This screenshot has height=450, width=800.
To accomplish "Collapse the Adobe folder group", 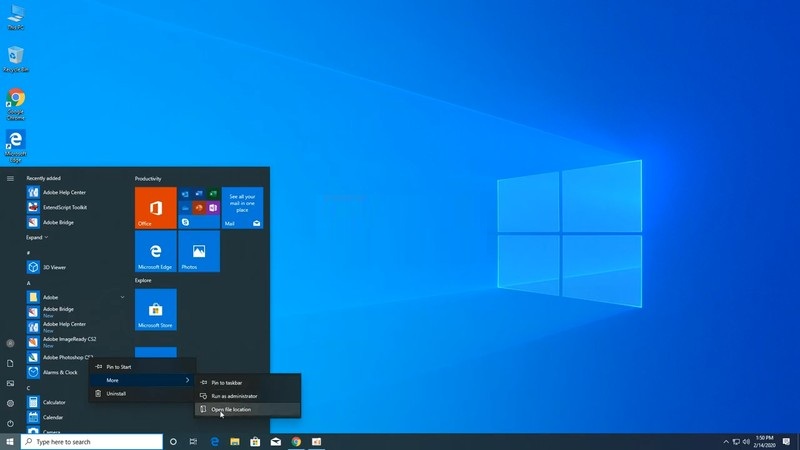I will point(122,297).
